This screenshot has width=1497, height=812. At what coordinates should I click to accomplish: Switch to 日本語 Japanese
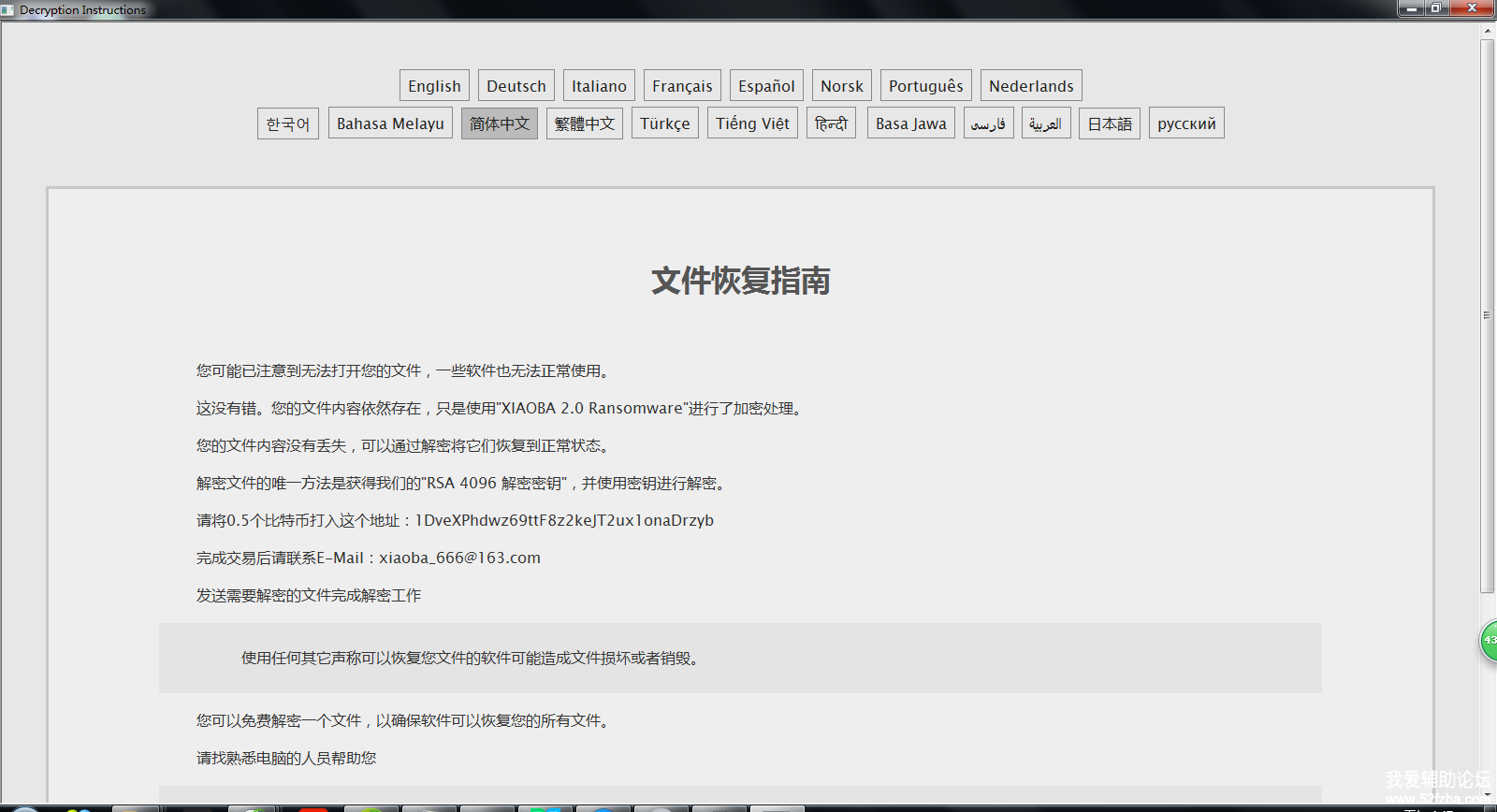(x=1110, y=123)
